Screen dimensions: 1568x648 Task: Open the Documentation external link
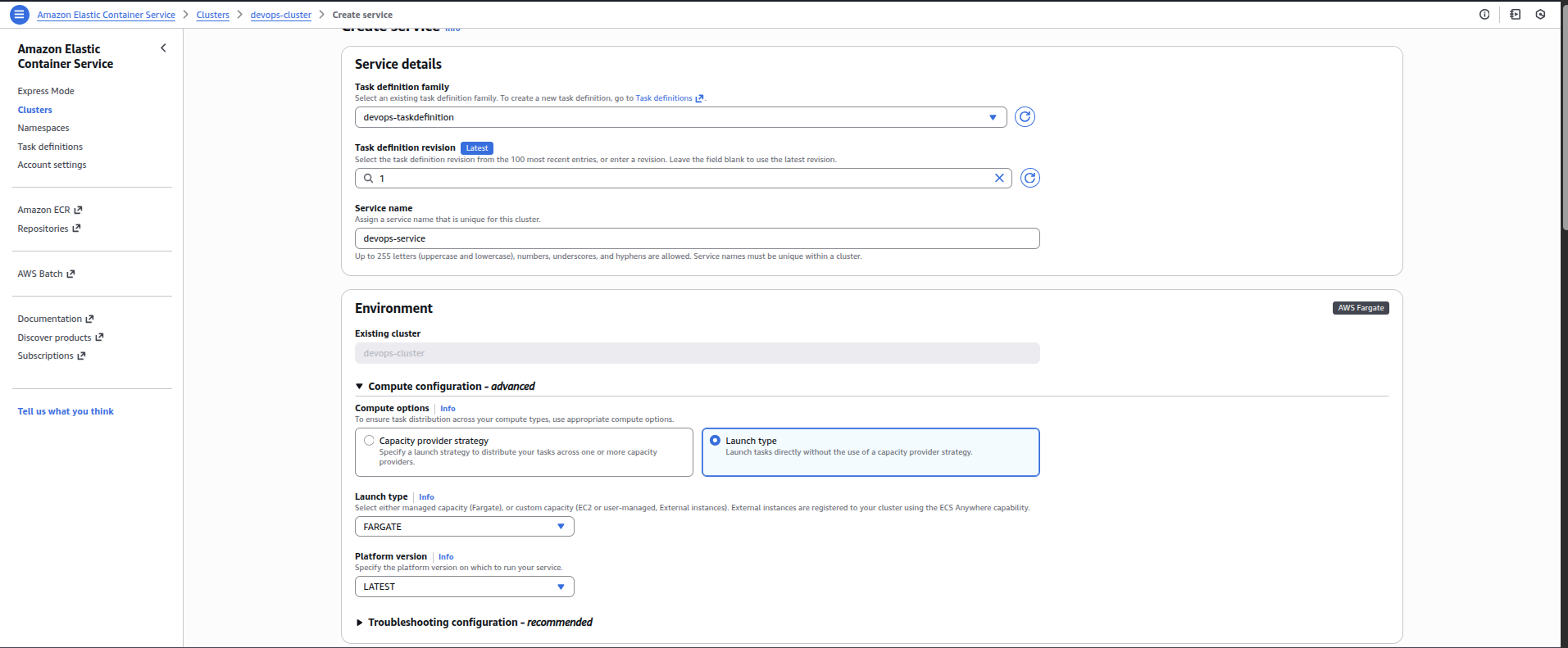[56, 319]
